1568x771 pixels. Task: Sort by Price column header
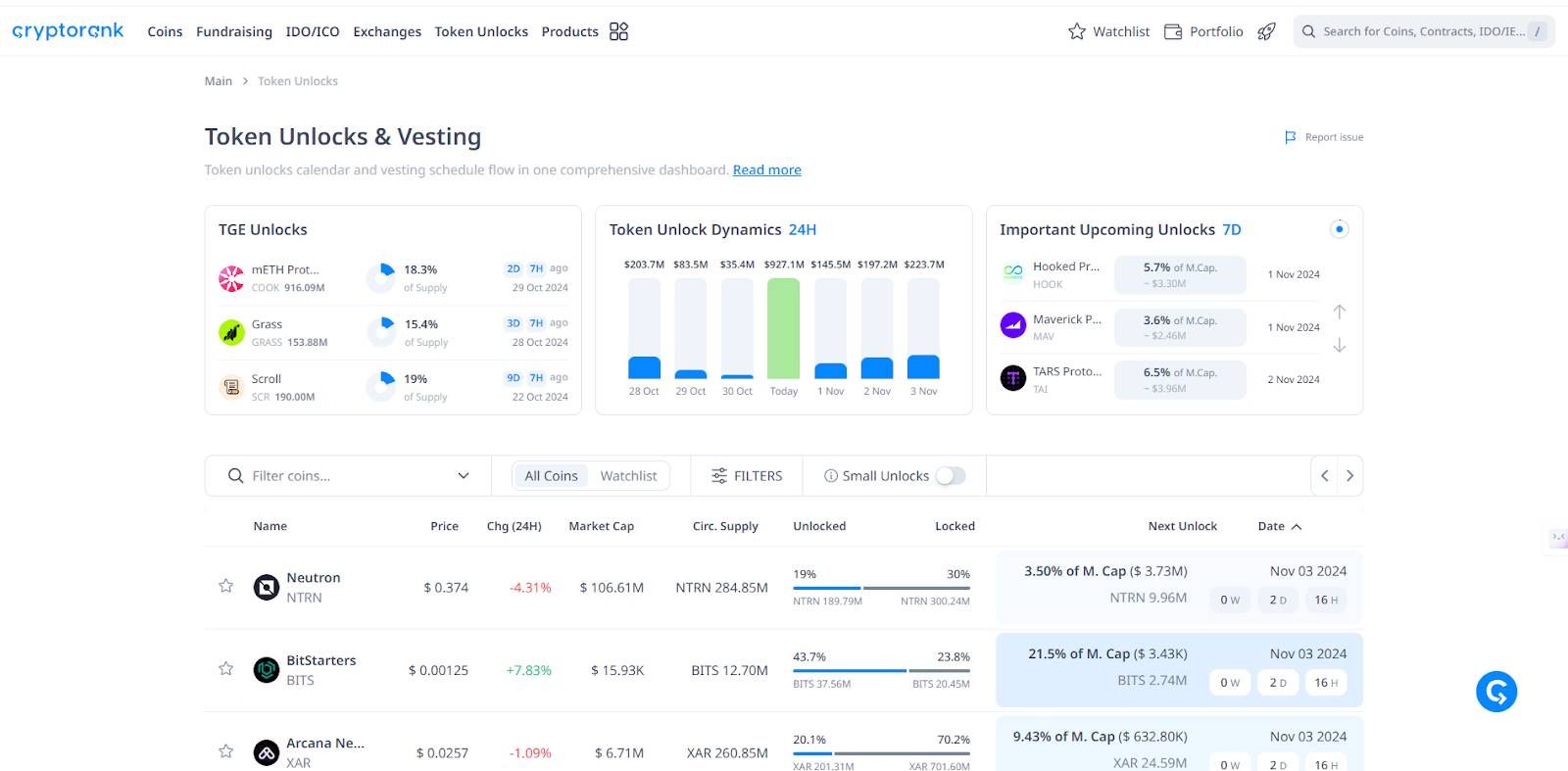444,526
